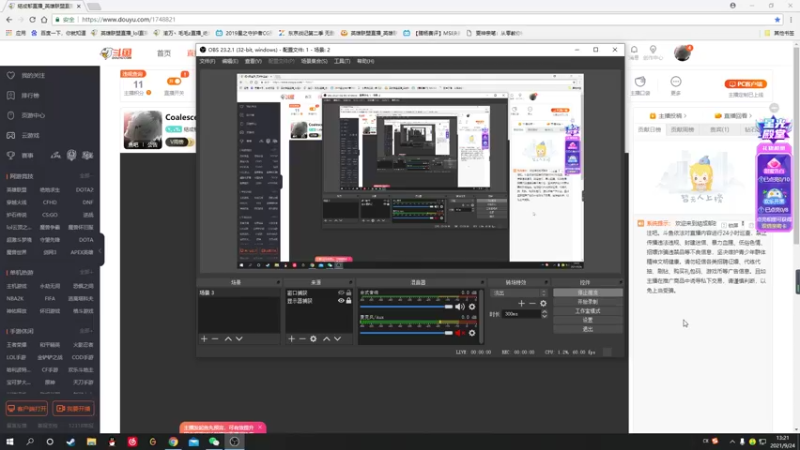
Task: Open OBS 工具(T) menu
Action: pyautogui.click(x=342, y=61)
